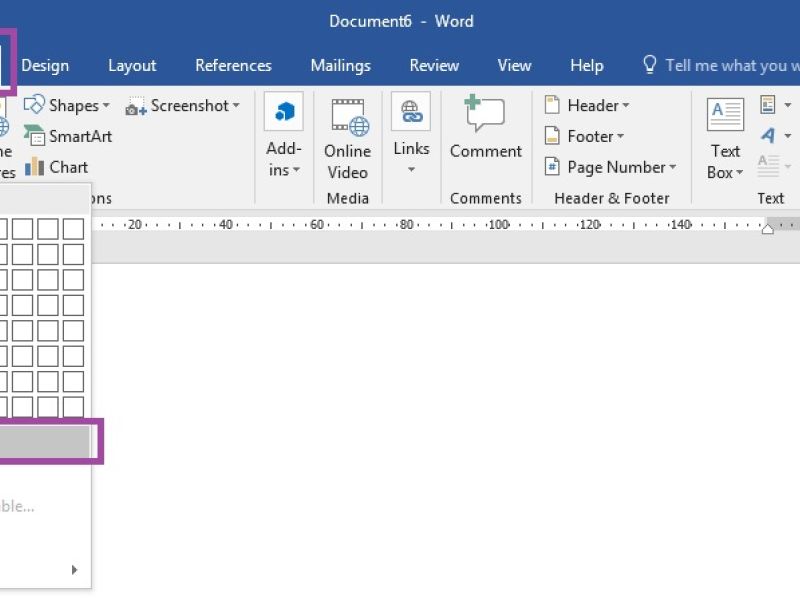Expand the Header dropdown arrow

point(626,105)
